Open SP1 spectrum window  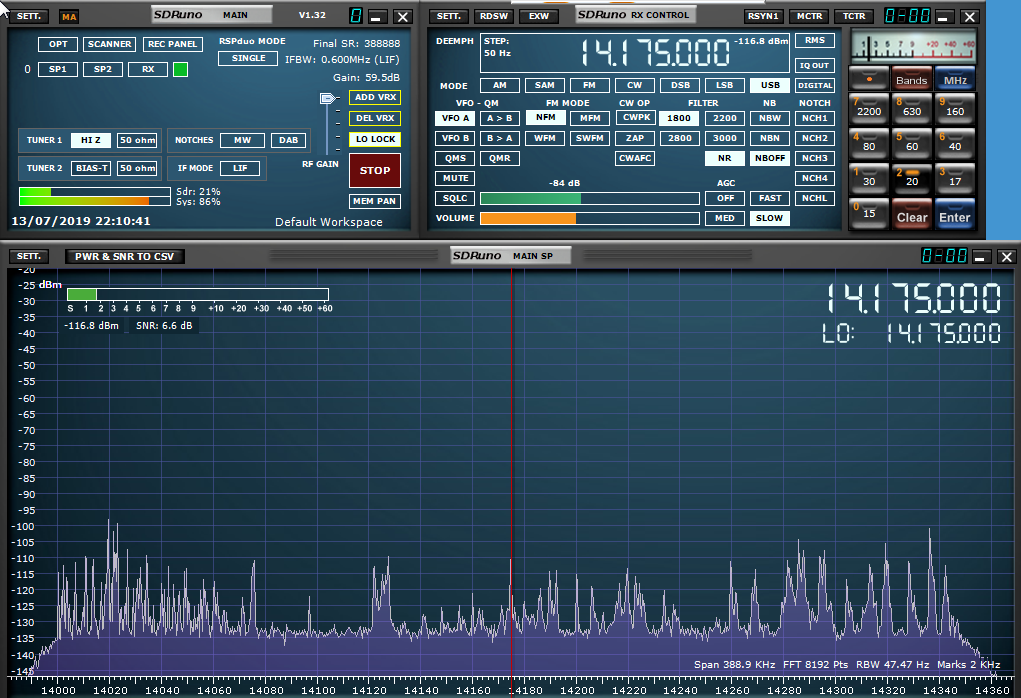pyautogui.click(x=58, y=69)
